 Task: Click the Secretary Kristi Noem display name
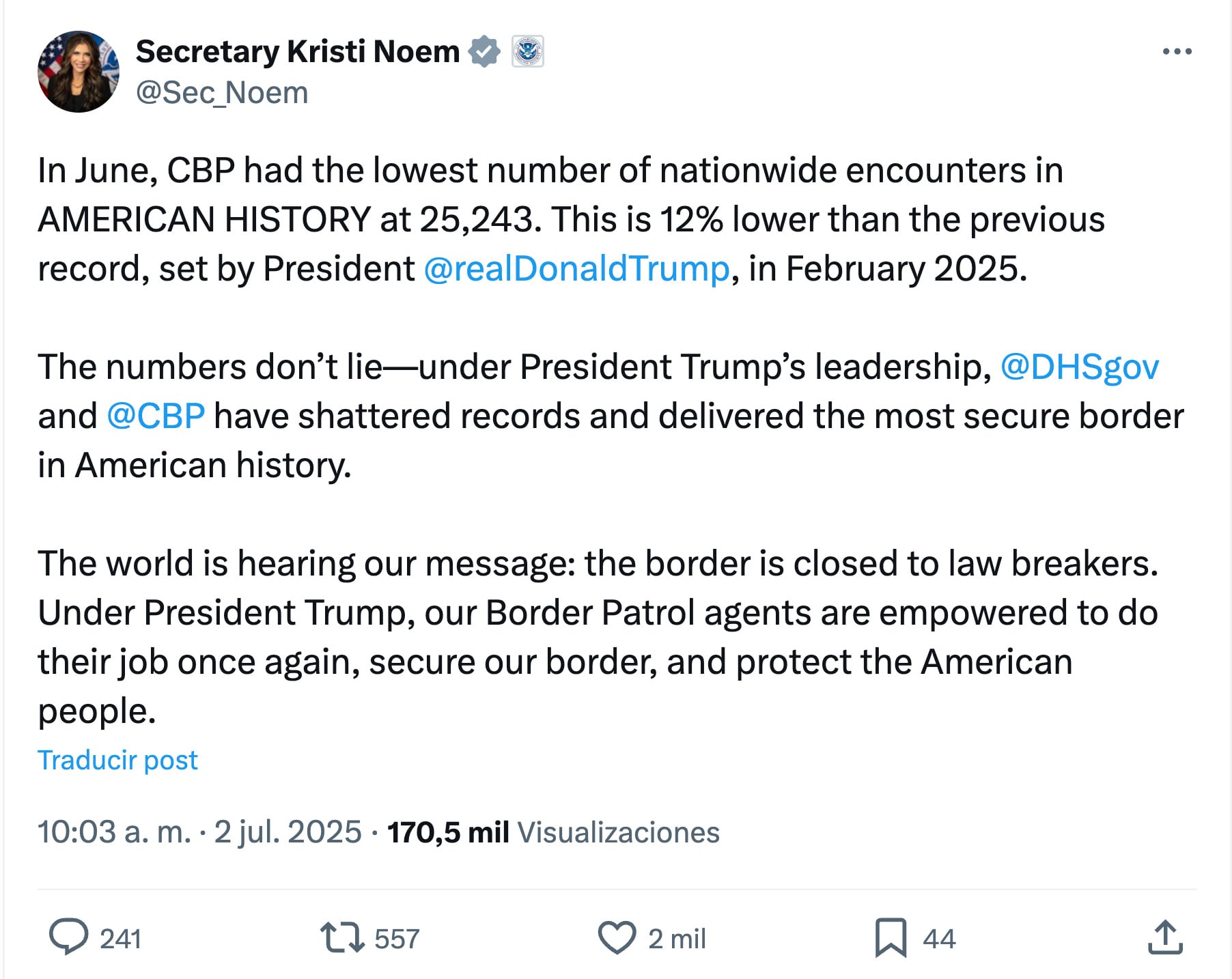point(298,51)
